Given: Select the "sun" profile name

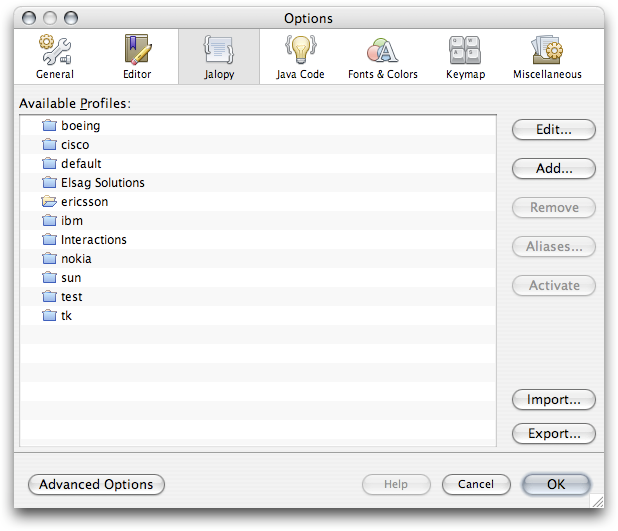Looking at the screenshot, I should pyautogui.click(x=71, y=278).
